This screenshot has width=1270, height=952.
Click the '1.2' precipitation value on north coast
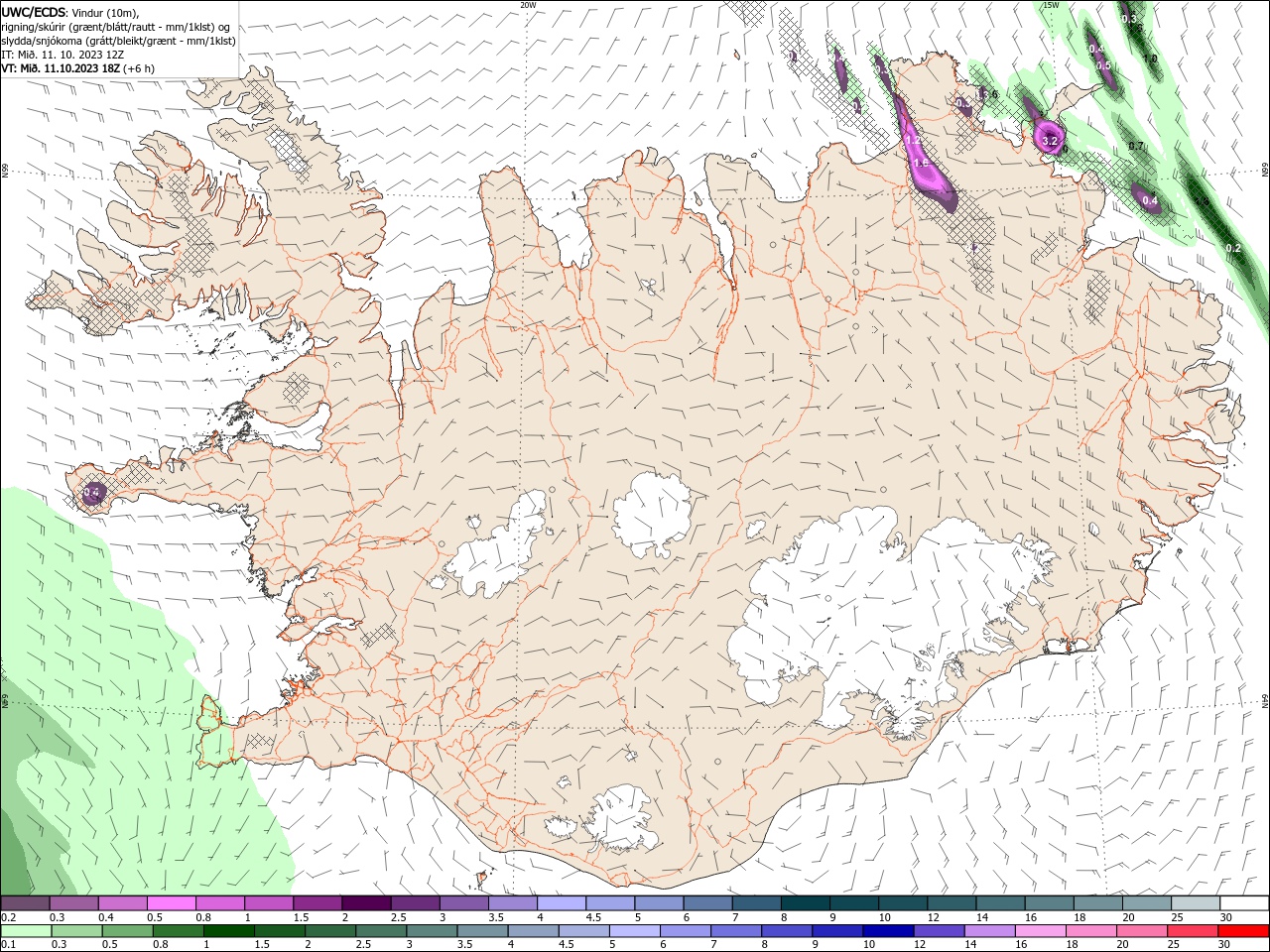click(x=913, y=142)
